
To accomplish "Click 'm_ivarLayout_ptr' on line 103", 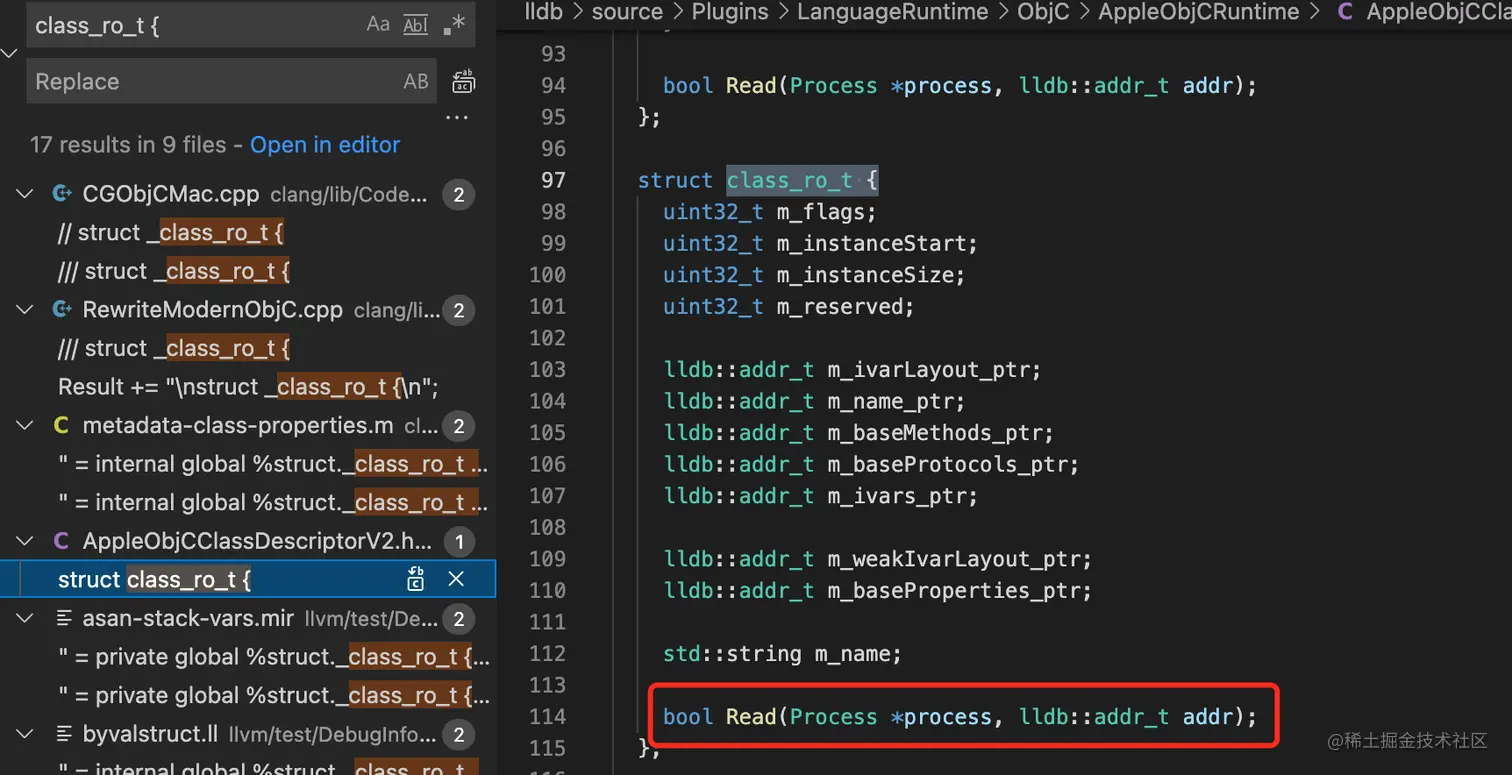I will point(928,369).
